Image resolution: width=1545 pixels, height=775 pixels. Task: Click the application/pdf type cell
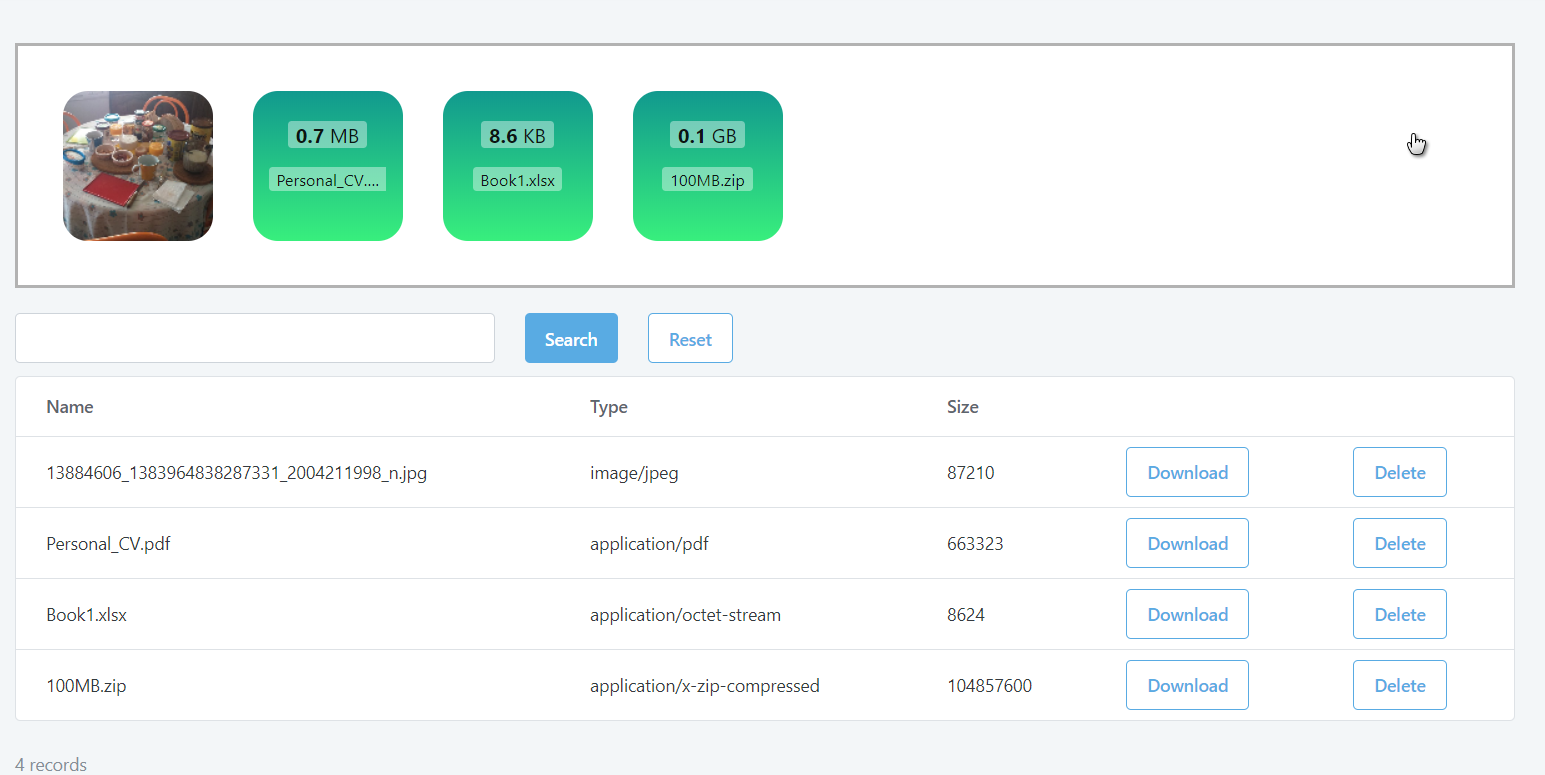[650, 544]
